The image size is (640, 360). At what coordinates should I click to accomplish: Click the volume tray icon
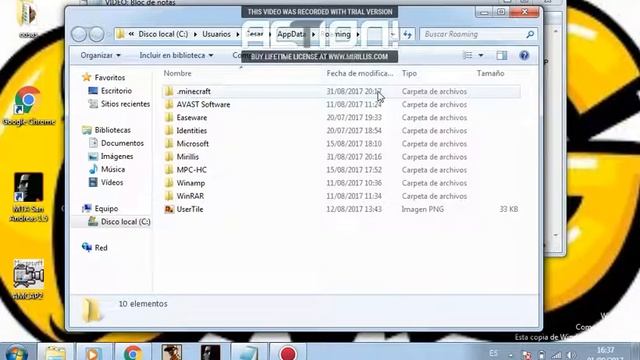point(571,355)
